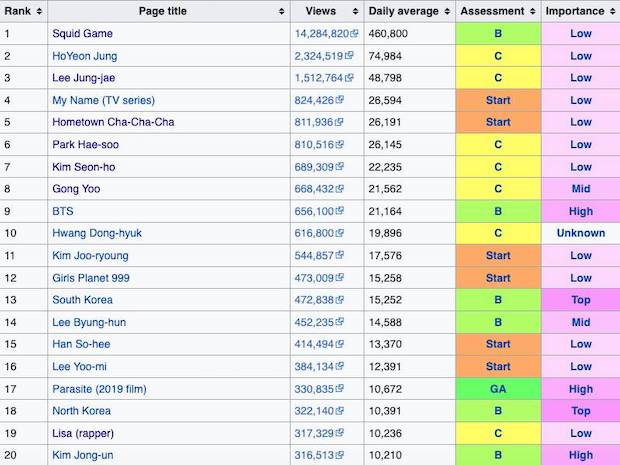The height and width of the screenshot is (465, 620).
Task: Open external link icon next to 2,324,519
Action: click(349, 55)
